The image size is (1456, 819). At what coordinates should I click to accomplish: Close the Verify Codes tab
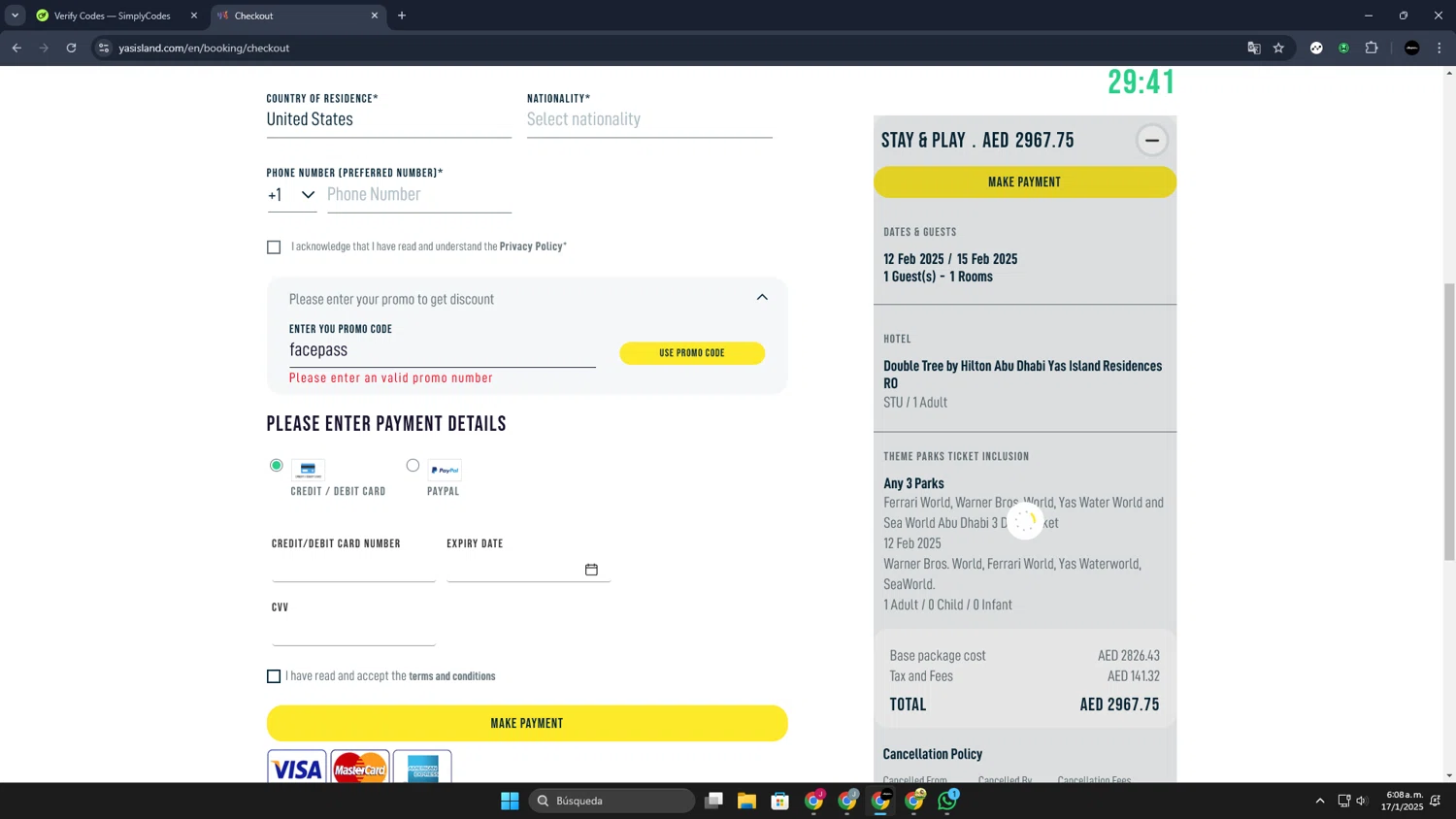[194, 16]
